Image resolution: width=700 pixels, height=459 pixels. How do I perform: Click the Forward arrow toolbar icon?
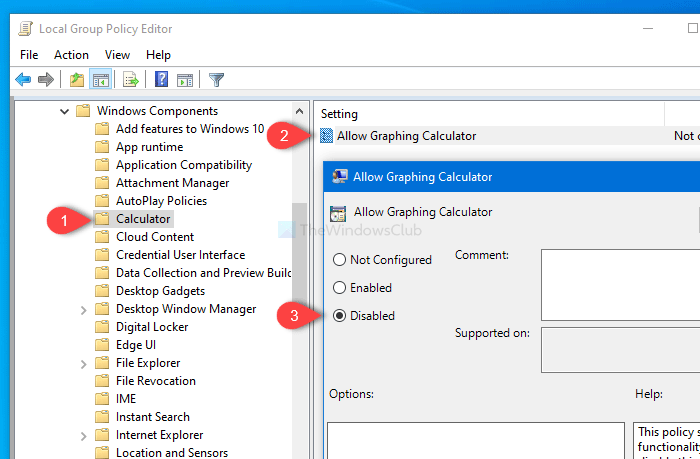pyautogui.click(x=46, y=80)
